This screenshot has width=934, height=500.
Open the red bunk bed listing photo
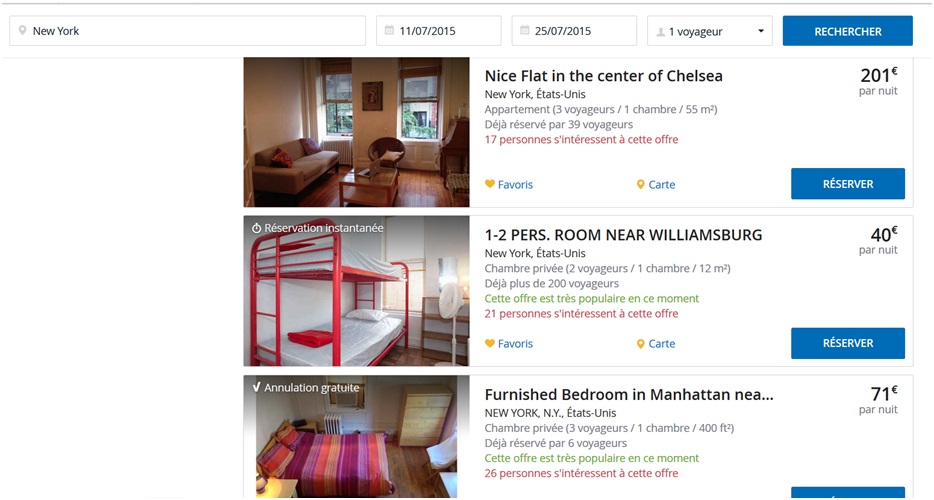(356, 291)
